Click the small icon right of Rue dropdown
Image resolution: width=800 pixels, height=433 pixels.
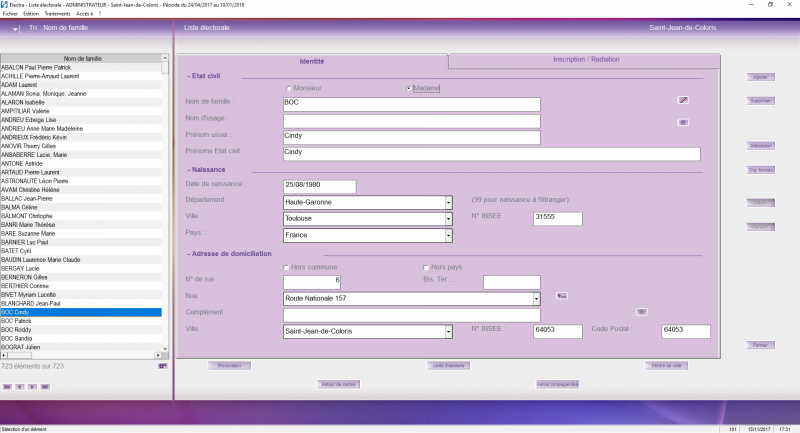(561, 295)
